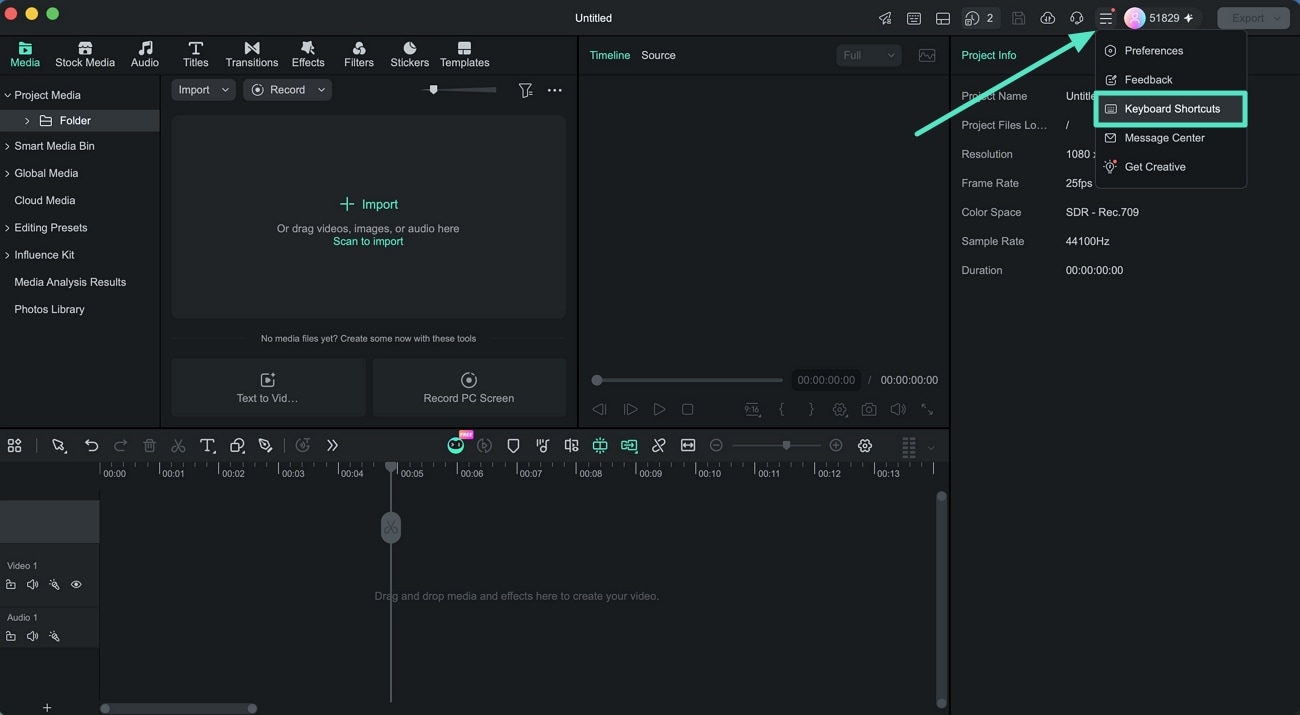This screenshot has height=715, width=1300.
Task: Click the AI copilot robot icon with FREE badge
Action: point(456,444)
